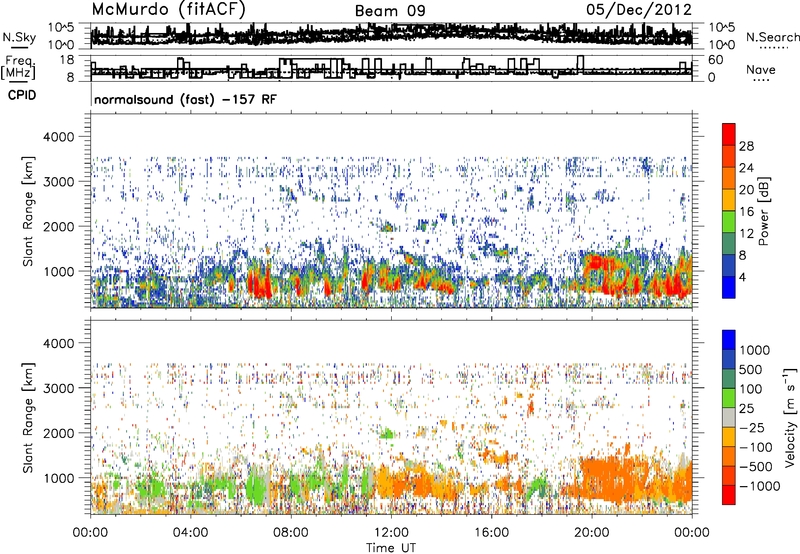Pick the light green 12–16 dB colorbar segment
Viewport: 800px width, 554px height.
point(729,222)
